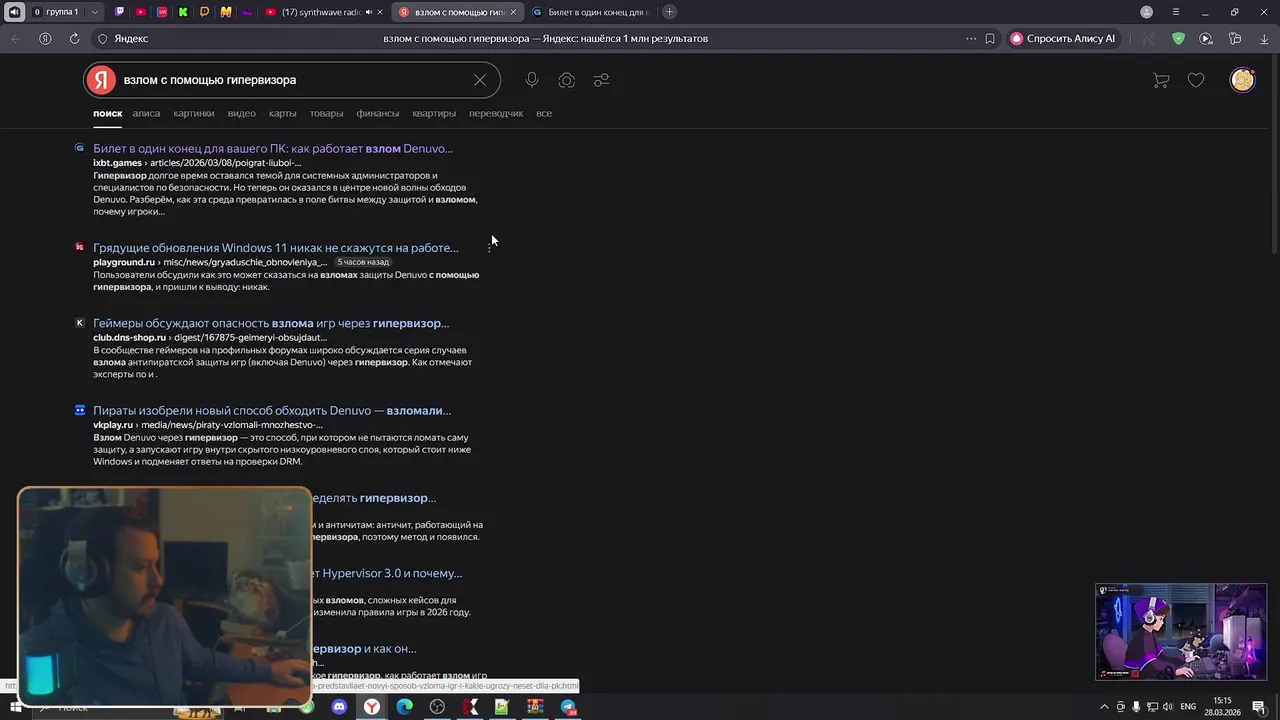
Task: Open the picture-in-picture stream thumbnail
Action: [1181, 632]
